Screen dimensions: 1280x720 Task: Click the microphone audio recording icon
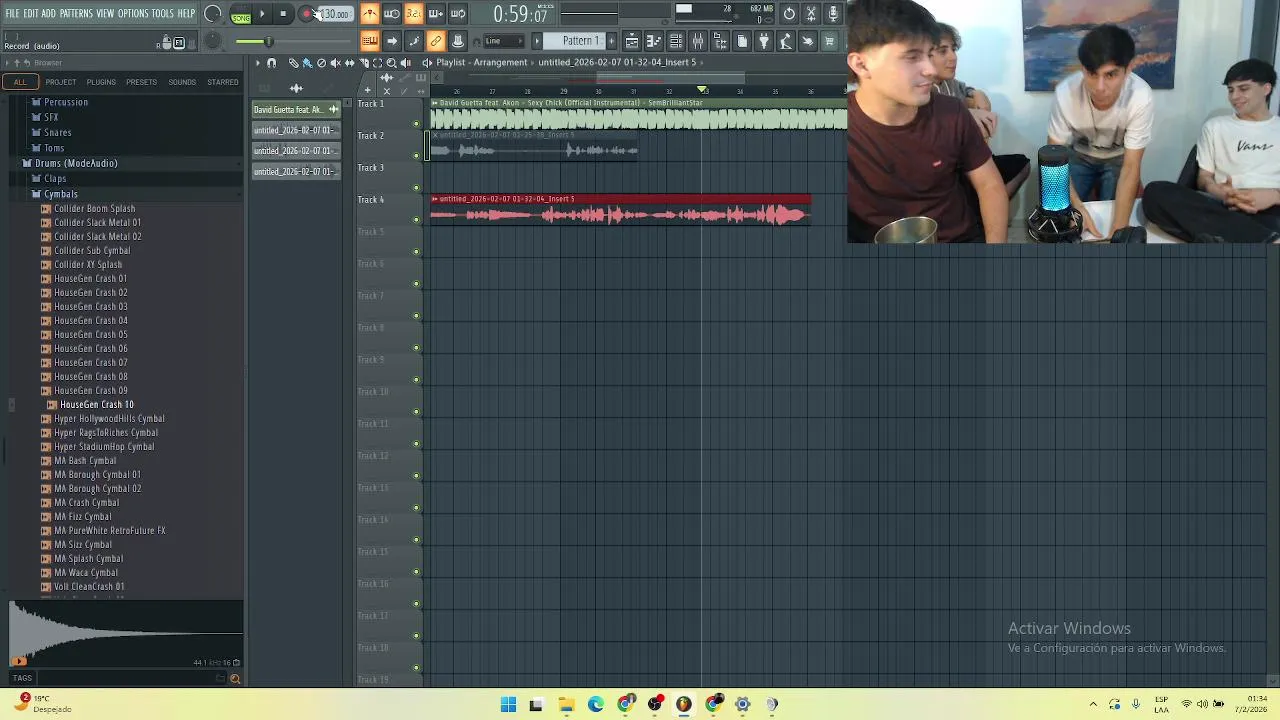(x=833, y=13)
